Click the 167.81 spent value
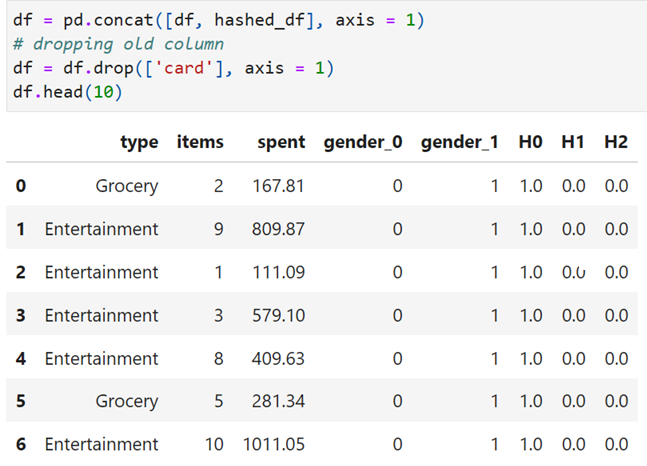The image size is (647, 466). (278, 186)
